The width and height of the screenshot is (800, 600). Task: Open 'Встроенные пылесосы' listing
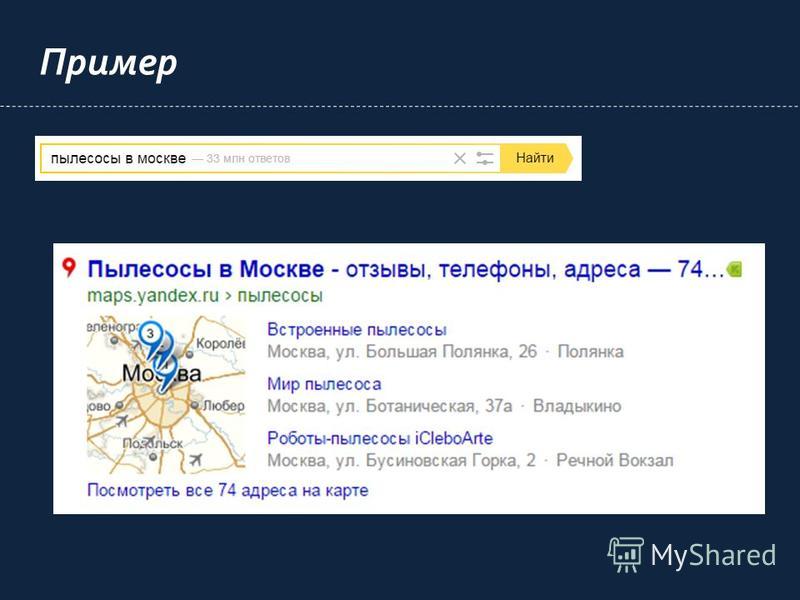[x=357, y=330]
